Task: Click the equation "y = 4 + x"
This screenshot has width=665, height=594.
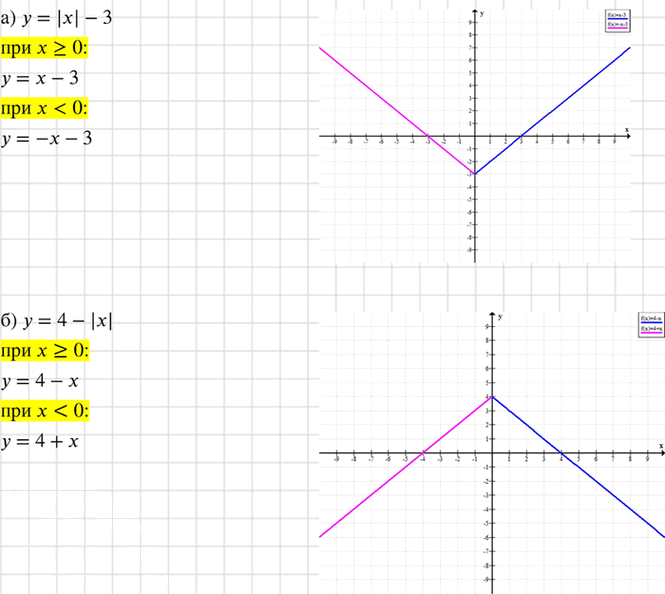Action: pos(40,442)
